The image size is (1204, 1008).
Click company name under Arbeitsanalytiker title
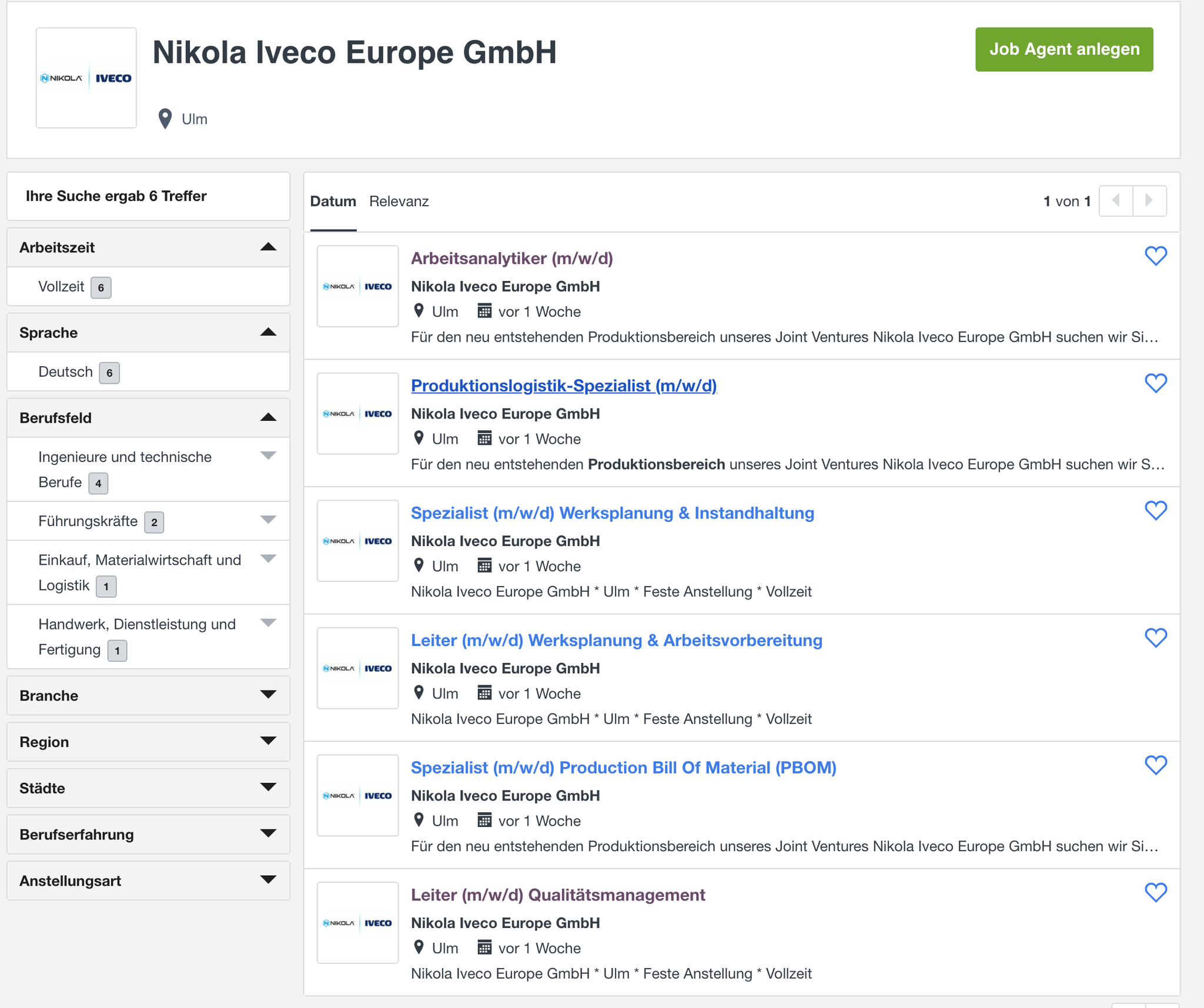coord(506,286)
